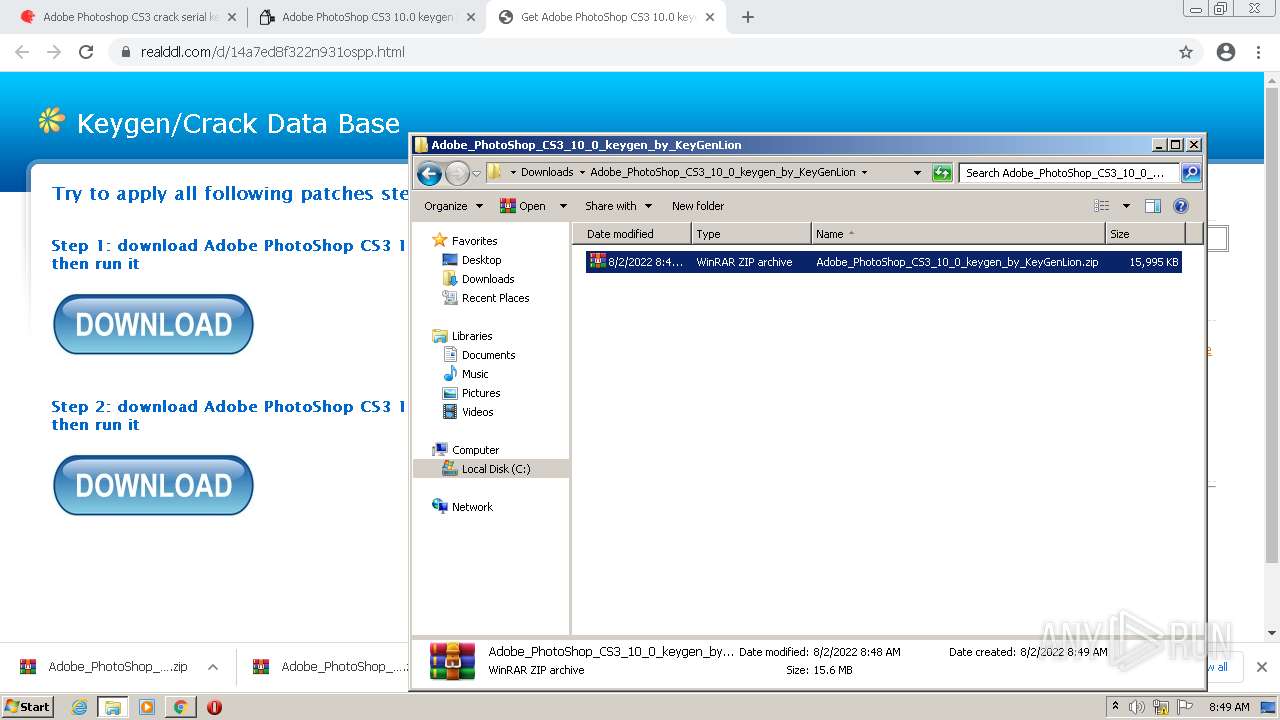Click the Explorer help icon

tap(1181, 206)
